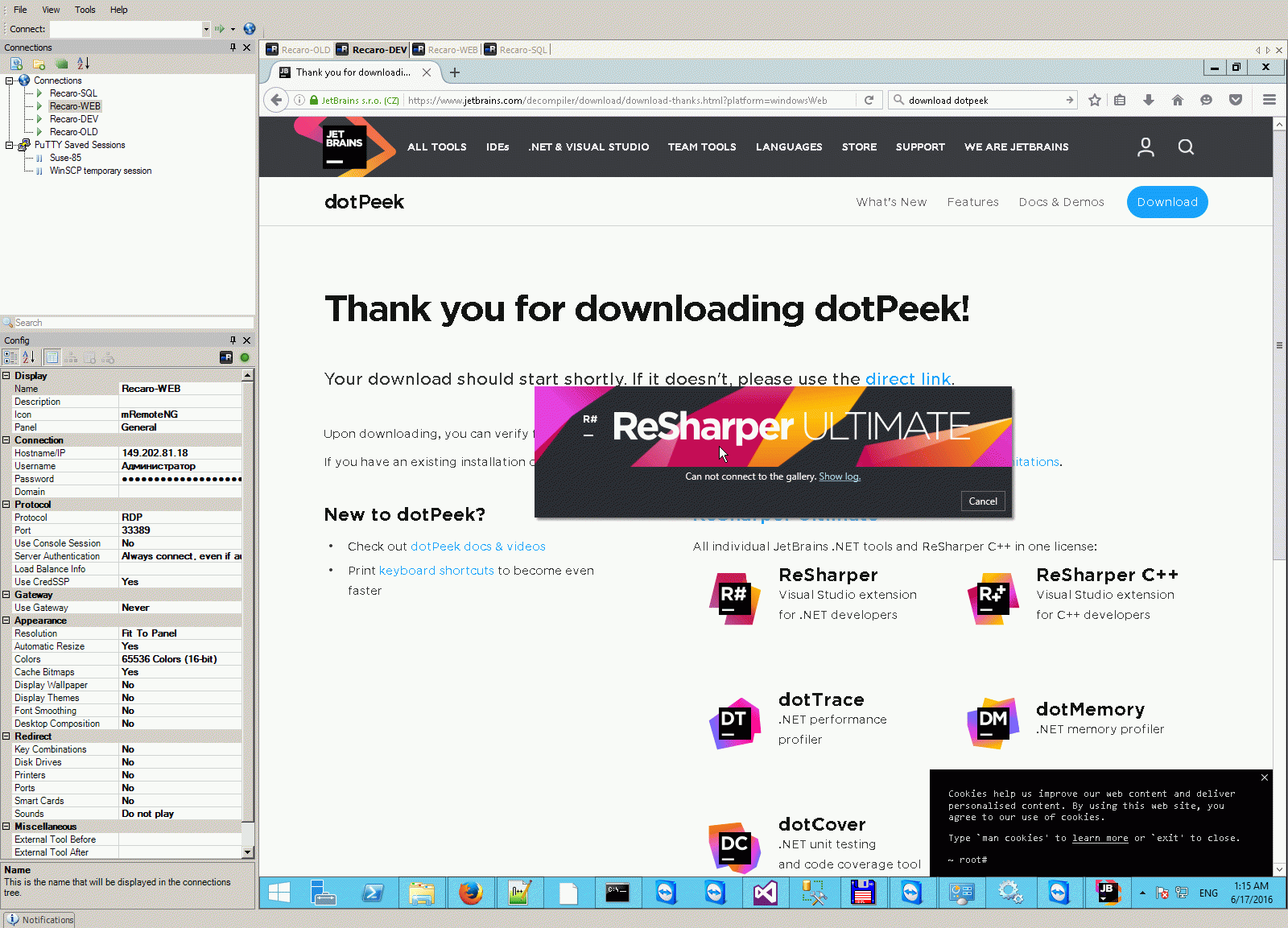Click the mRemoteNG icon button in Config toolbar

pyautogui.click(x=226, y=357)
